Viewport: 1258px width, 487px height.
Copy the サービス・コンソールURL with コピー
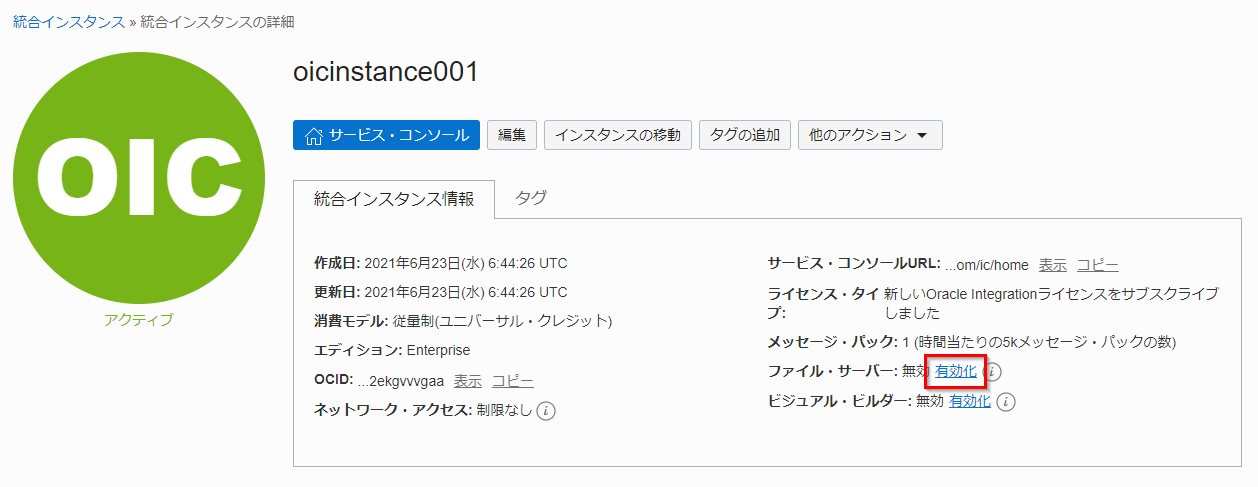click(x=1097, y=265)
